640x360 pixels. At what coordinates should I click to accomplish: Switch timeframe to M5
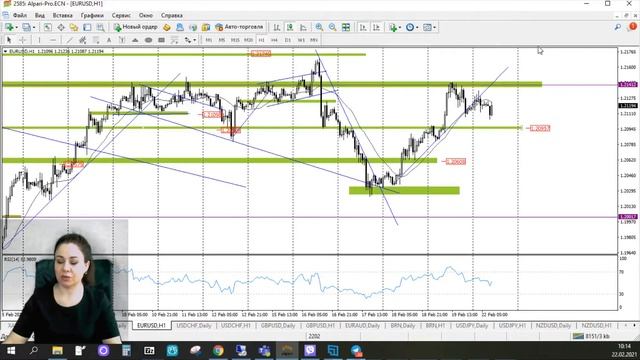222,40
